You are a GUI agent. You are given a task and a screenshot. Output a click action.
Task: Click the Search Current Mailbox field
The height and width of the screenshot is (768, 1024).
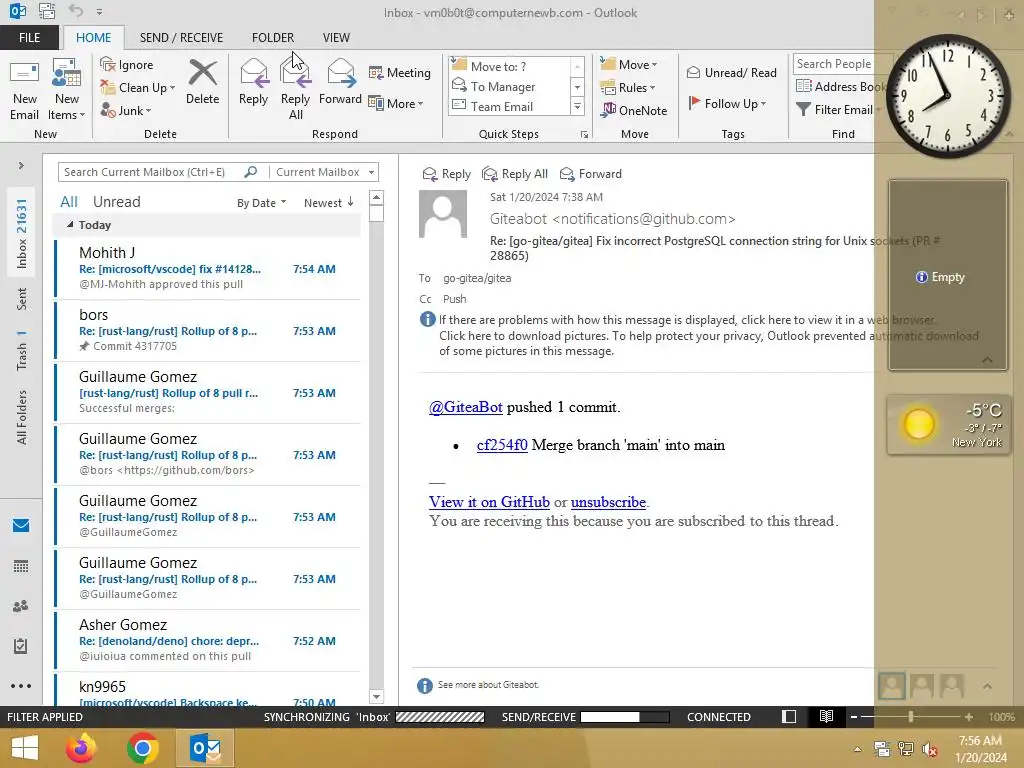point(150,172)
